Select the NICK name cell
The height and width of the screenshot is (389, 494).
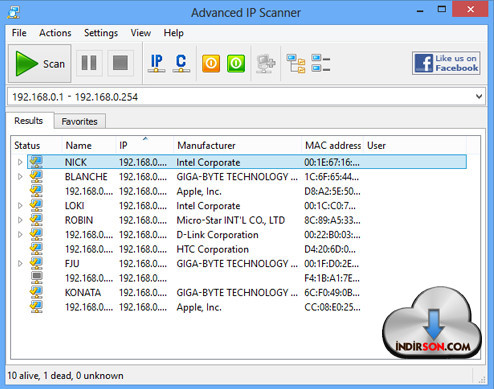pos(76,162)
